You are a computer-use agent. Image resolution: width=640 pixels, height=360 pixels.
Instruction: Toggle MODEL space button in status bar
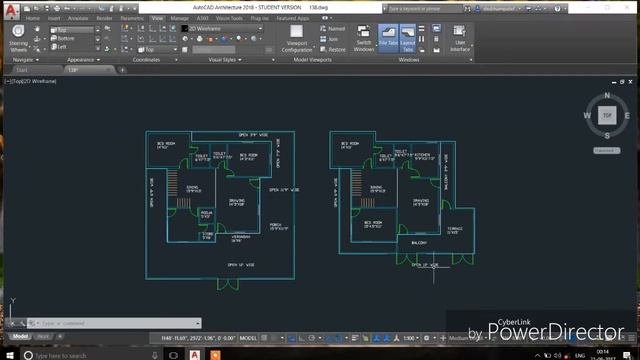(x=248, y=338)
